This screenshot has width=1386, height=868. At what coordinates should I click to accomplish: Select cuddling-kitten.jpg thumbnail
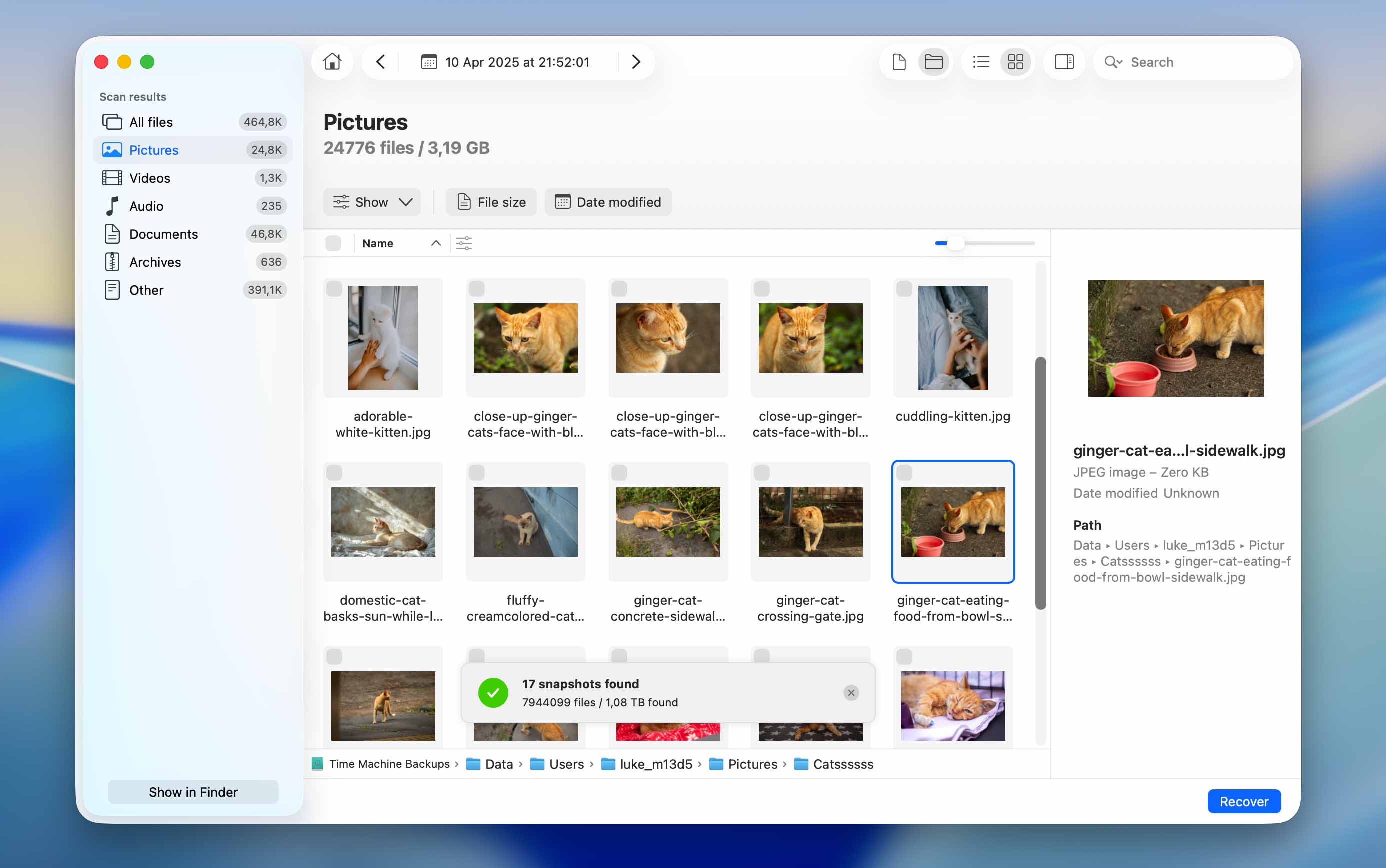(953, 338)
